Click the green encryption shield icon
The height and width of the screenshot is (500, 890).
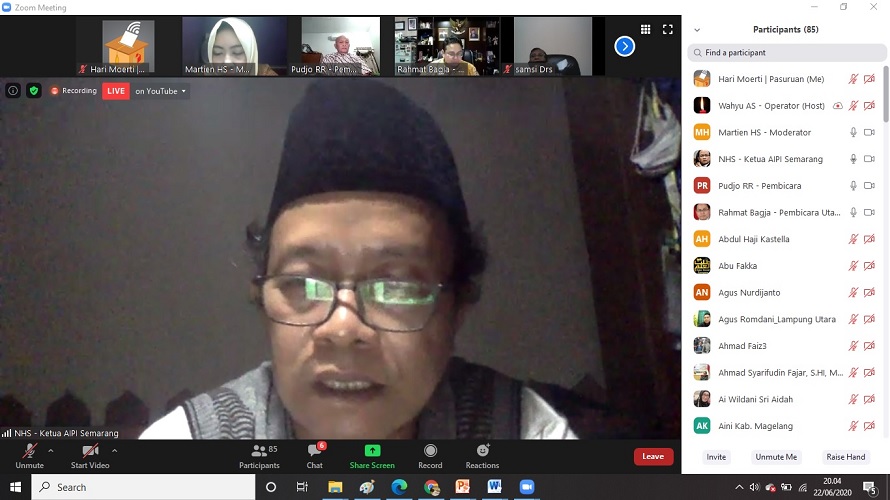click(33, 91)
